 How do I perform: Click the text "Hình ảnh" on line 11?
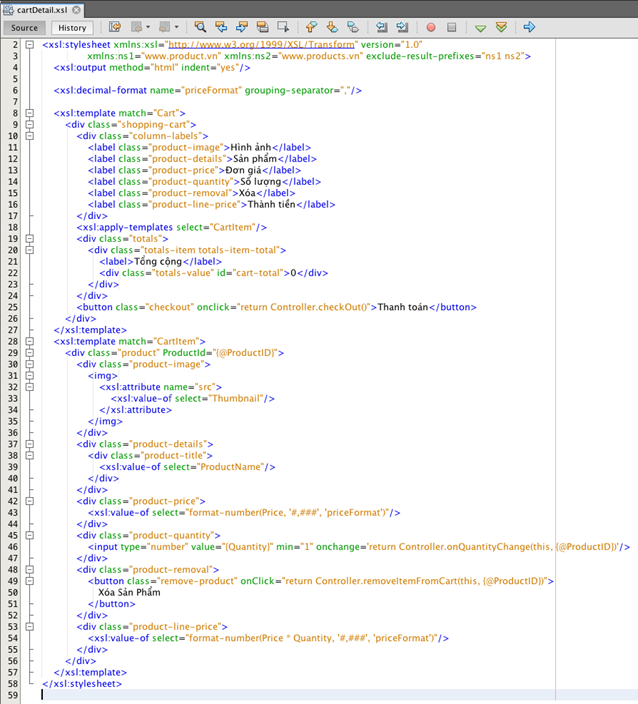[251, 147]
